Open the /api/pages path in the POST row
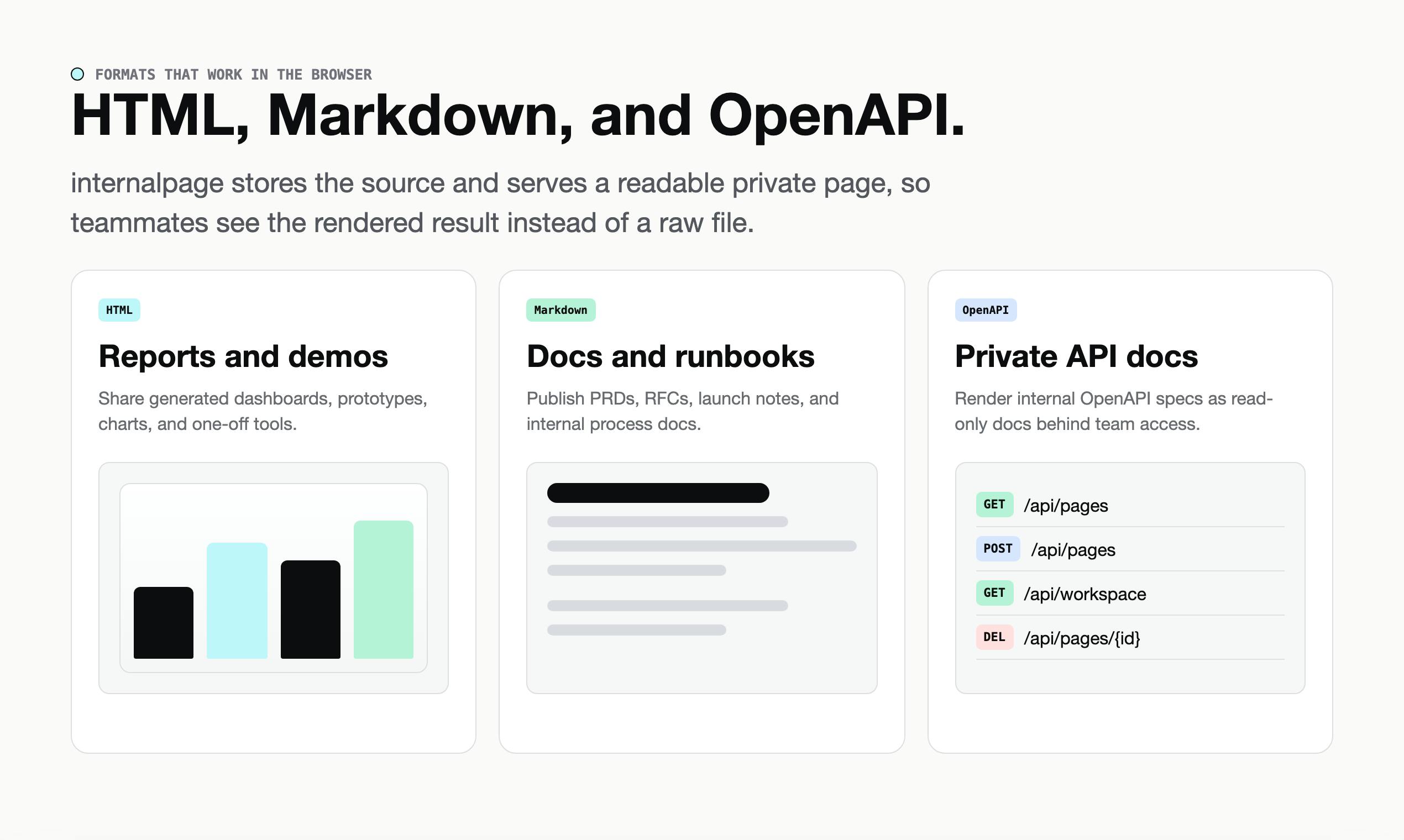The height and width of the screenshot is (840, 1404). 1073,550
